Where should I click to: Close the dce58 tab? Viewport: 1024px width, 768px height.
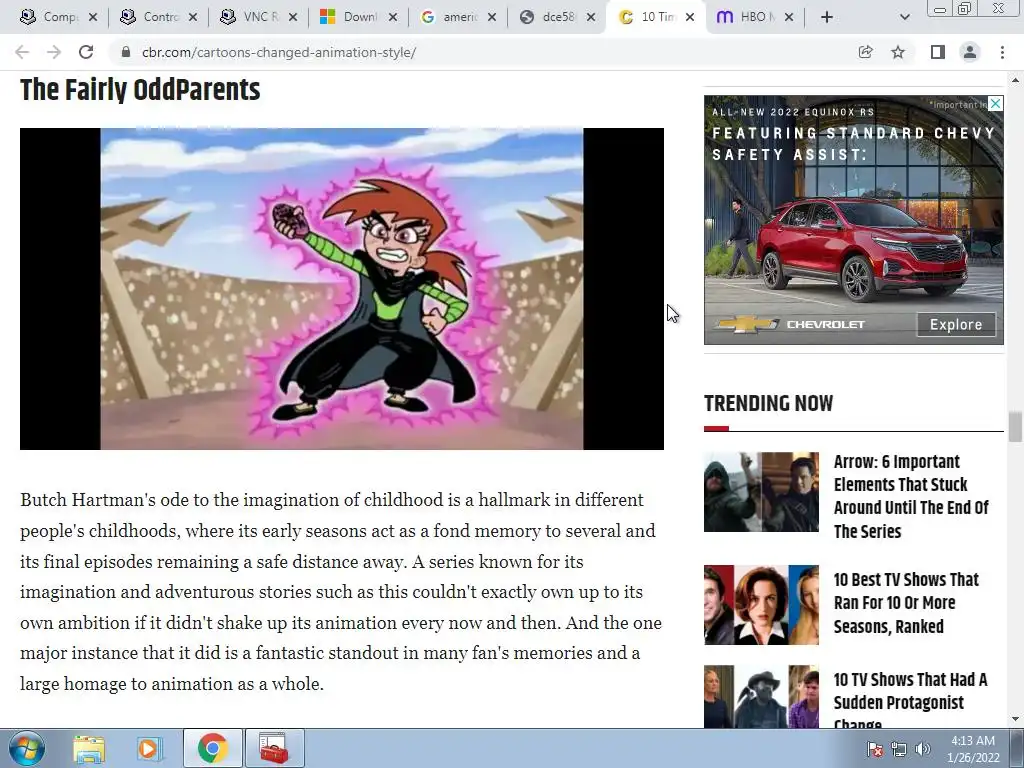coord(591,17)
